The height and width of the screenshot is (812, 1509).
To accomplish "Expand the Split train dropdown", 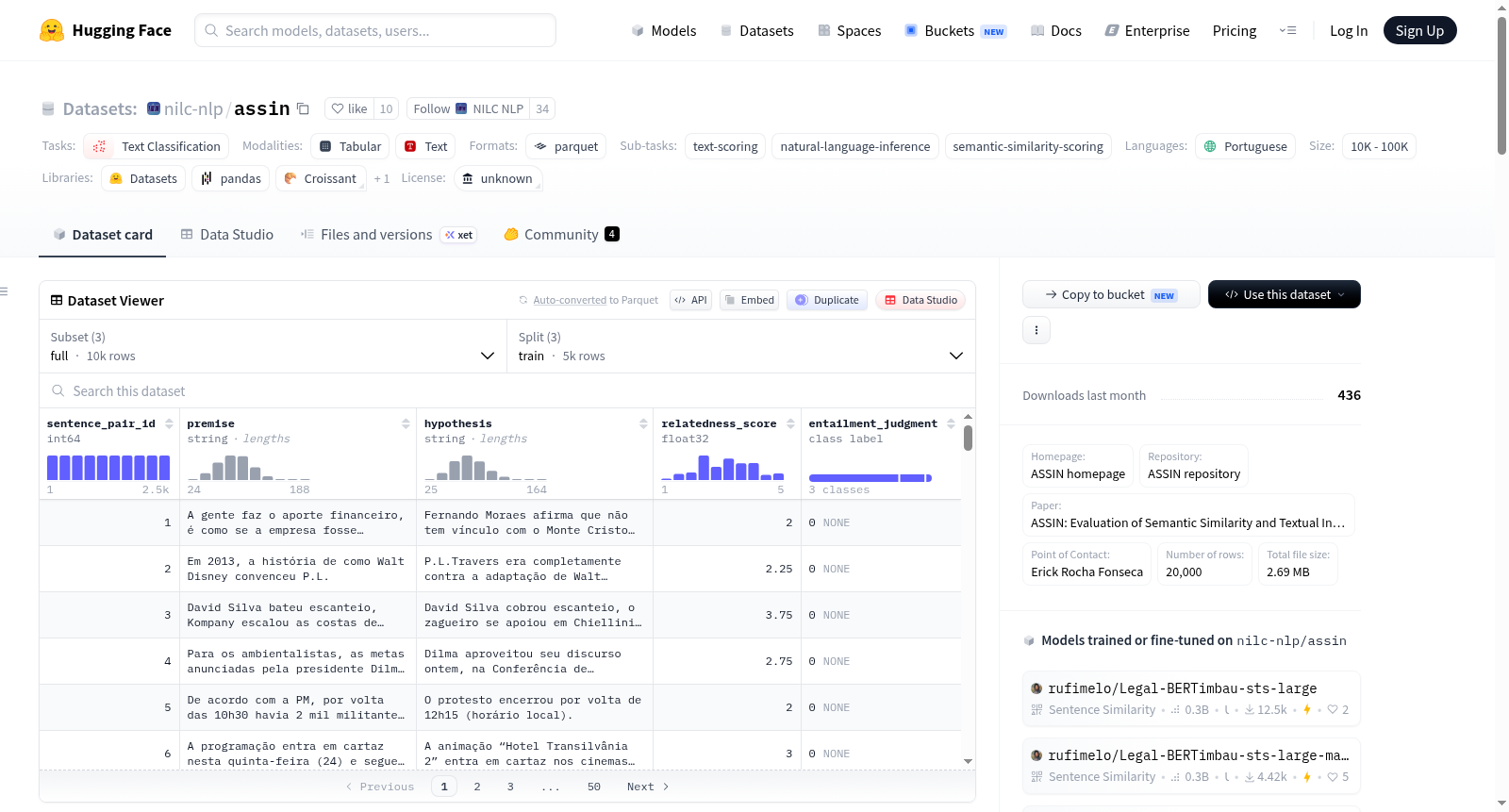I will (x=741, y=346).
